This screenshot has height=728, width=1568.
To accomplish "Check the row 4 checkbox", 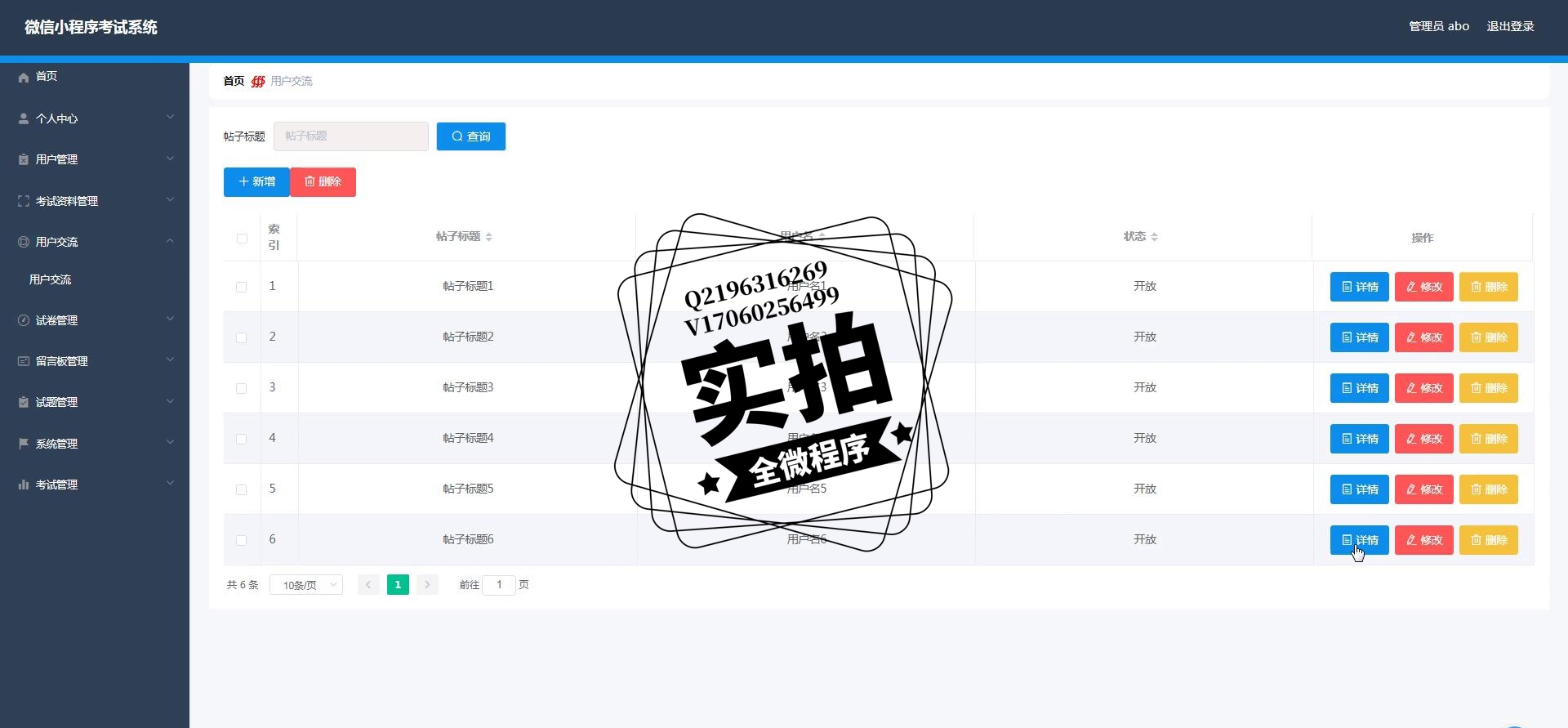I will click(x=241, y=440).
